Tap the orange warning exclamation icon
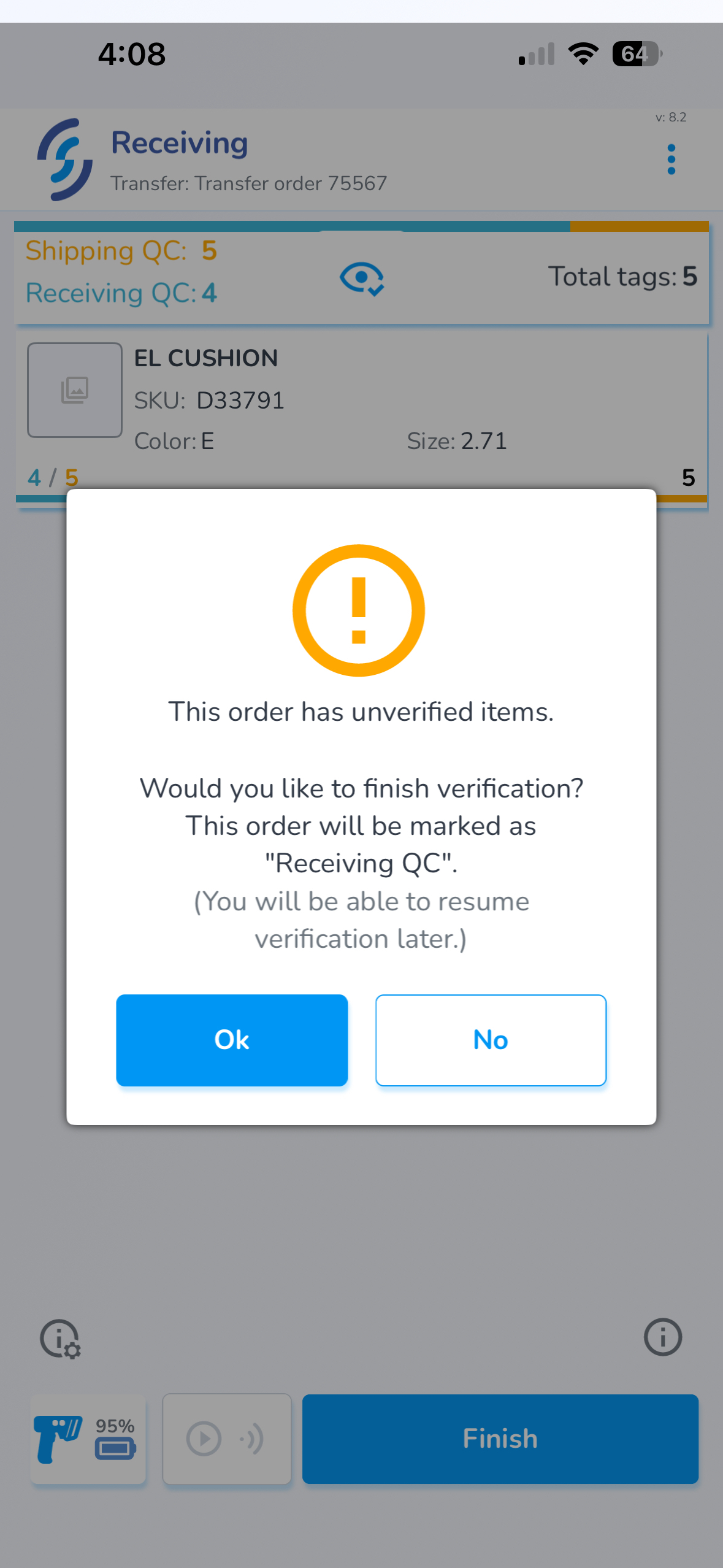 (359, 610)
